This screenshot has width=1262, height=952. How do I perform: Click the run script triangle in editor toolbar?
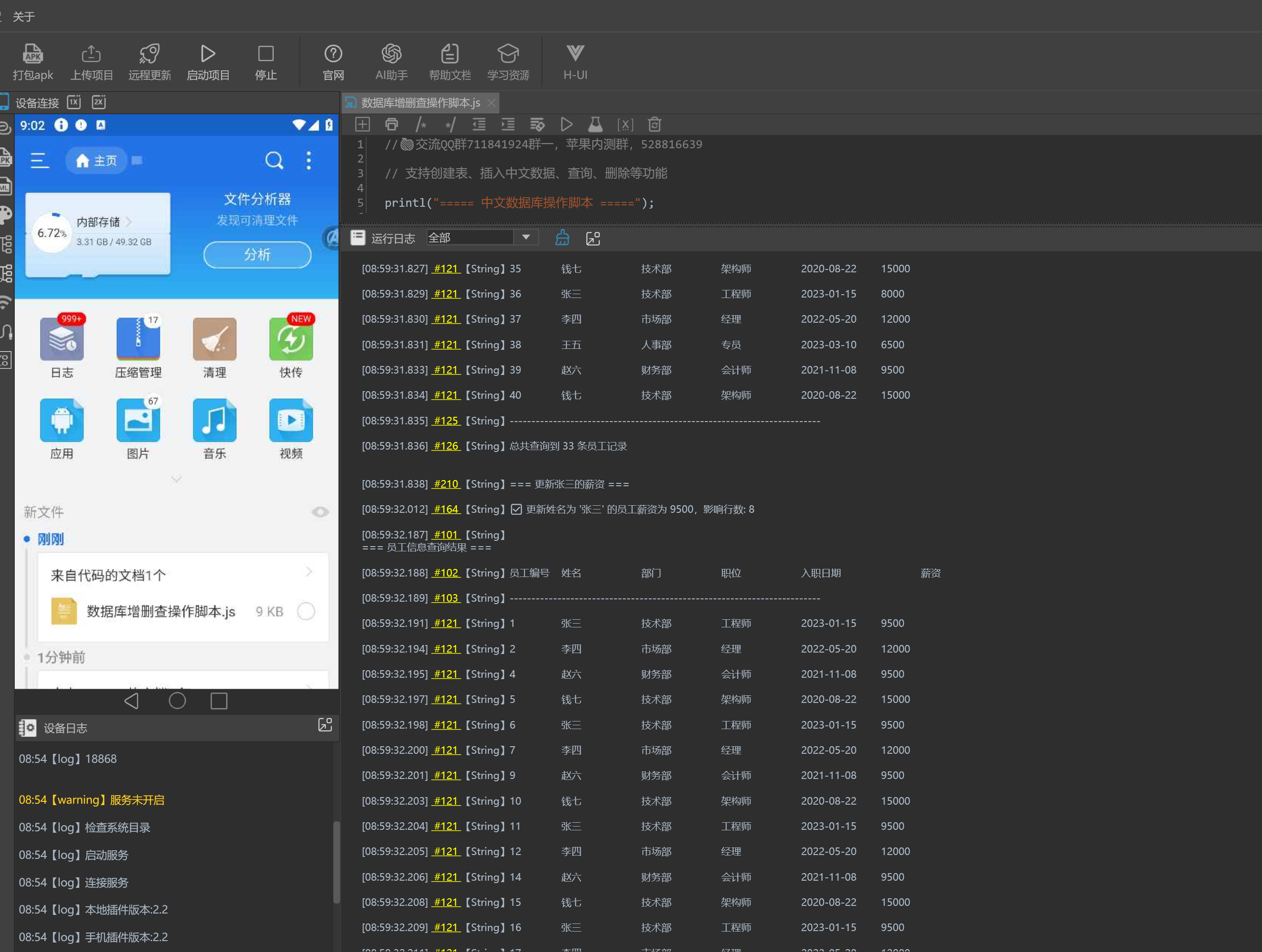[x=566, y=125]
